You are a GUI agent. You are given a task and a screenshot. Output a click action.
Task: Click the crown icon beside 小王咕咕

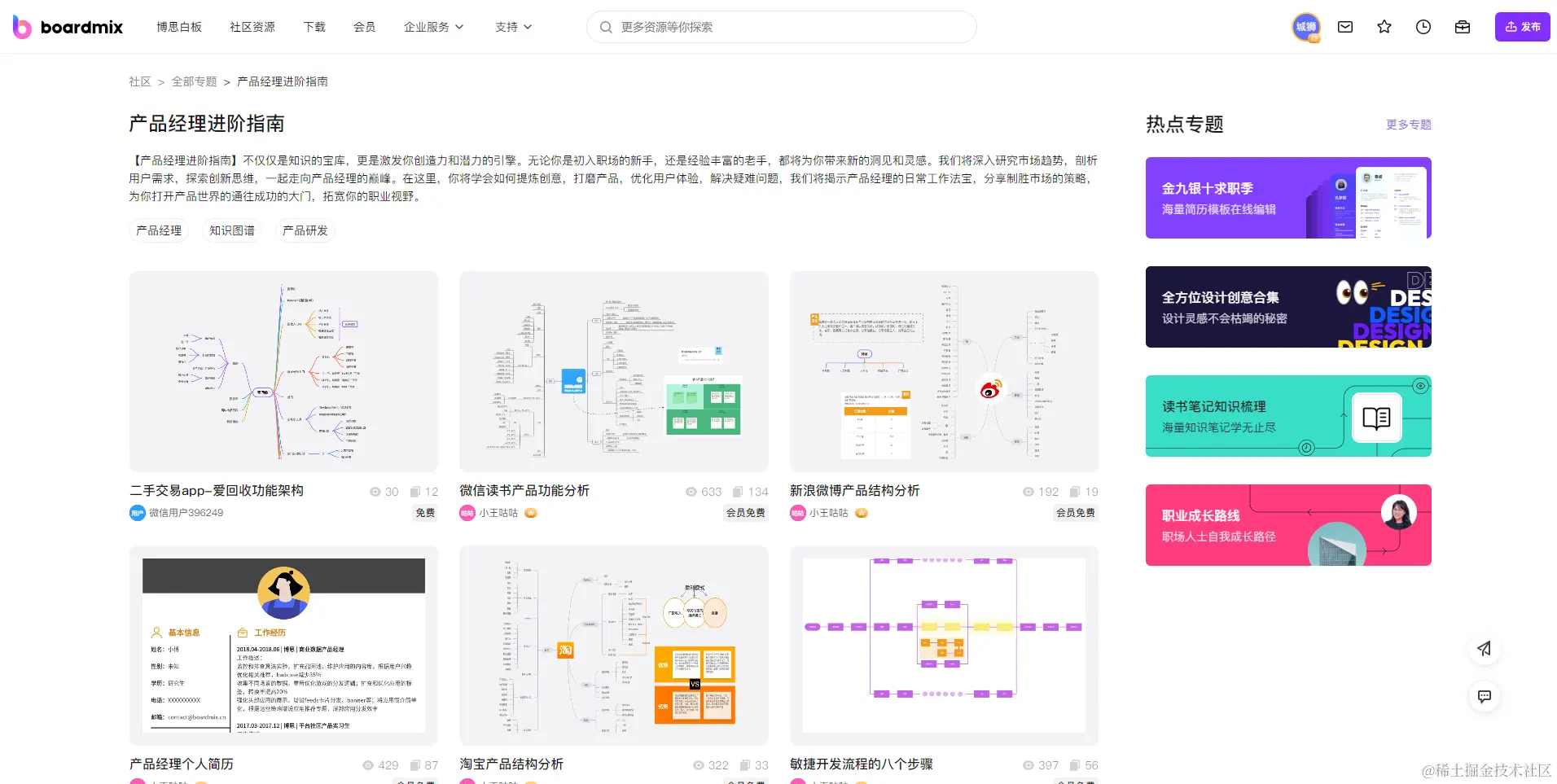pyautogui.click(x=529, y=513)
